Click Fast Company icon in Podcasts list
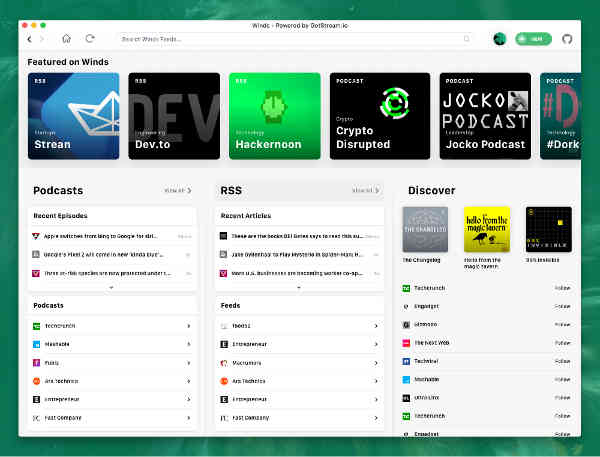600x457 pixels. pos(36,418)
